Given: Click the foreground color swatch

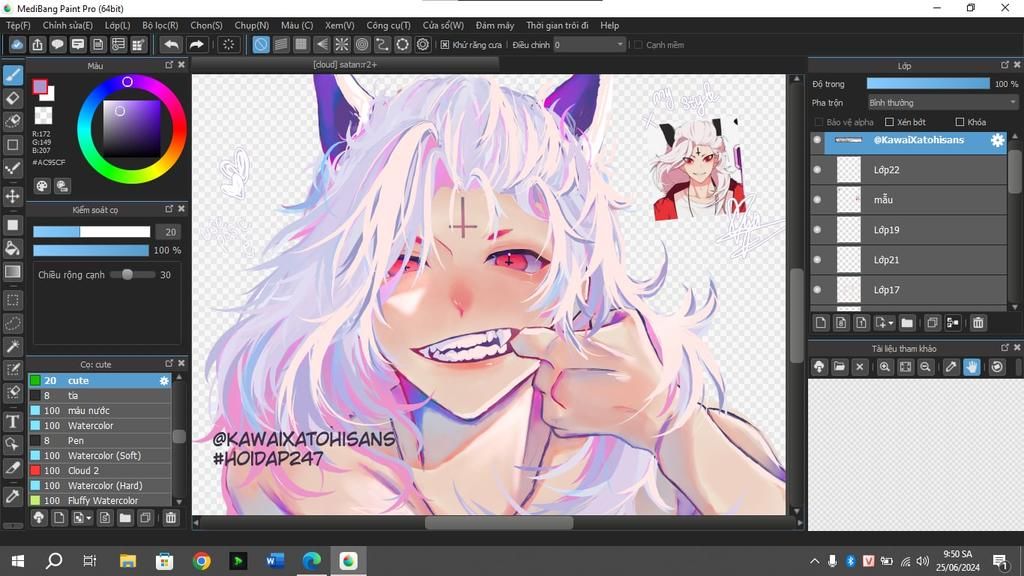Looking at the screenshot, I should point(40,86).
